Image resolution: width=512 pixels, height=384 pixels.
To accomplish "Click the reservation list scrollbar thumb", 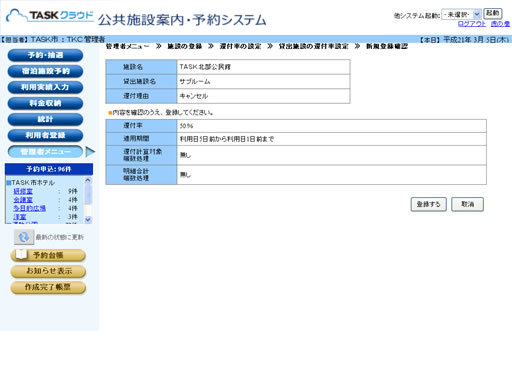I will 88,194.
